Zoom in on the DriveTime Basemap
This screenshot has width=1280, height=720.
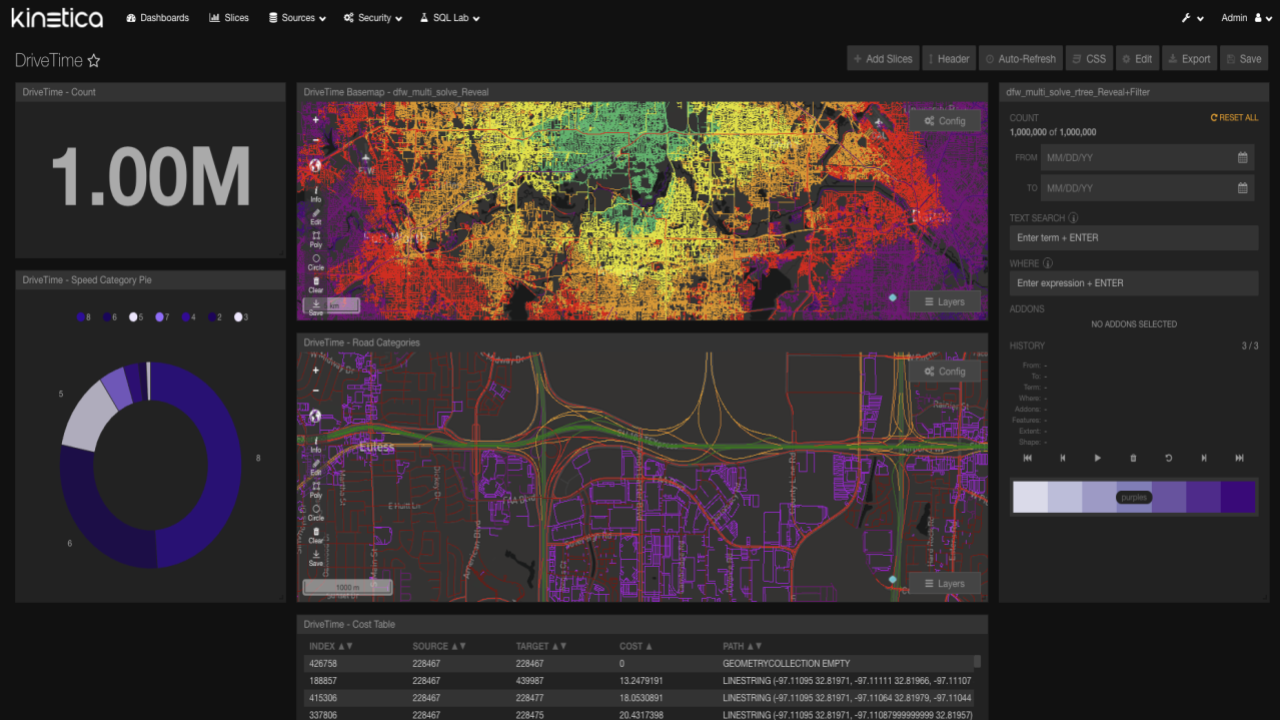[x=316, y=119]
